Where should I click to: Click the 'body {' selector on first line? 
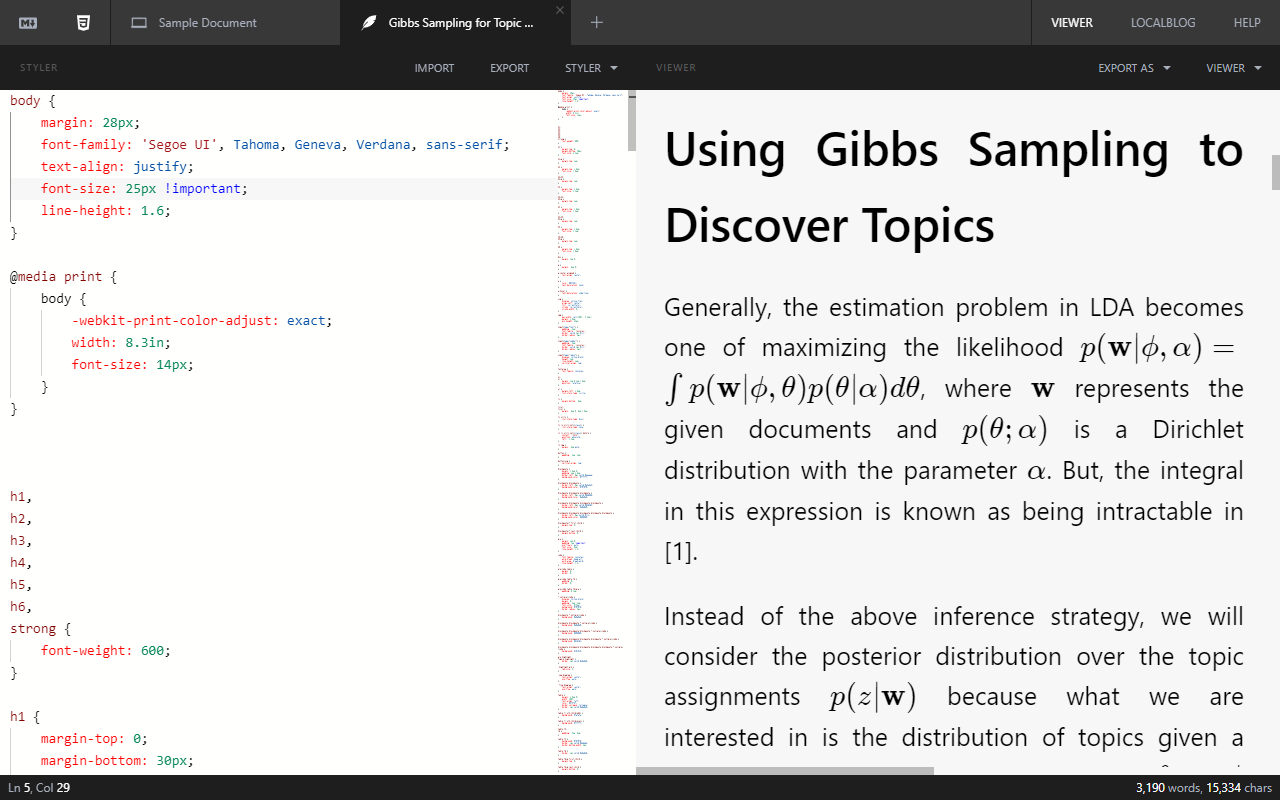33,101
